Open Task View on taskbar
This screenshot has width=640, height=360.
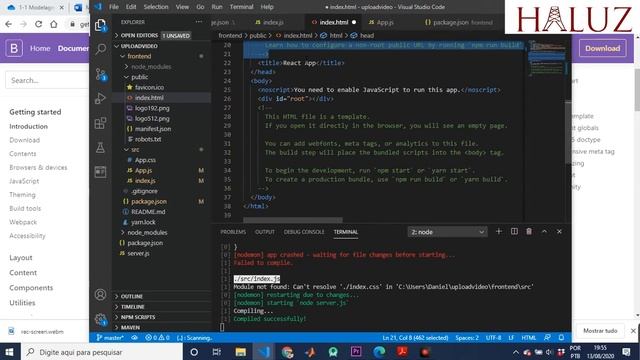click(217, 352)
